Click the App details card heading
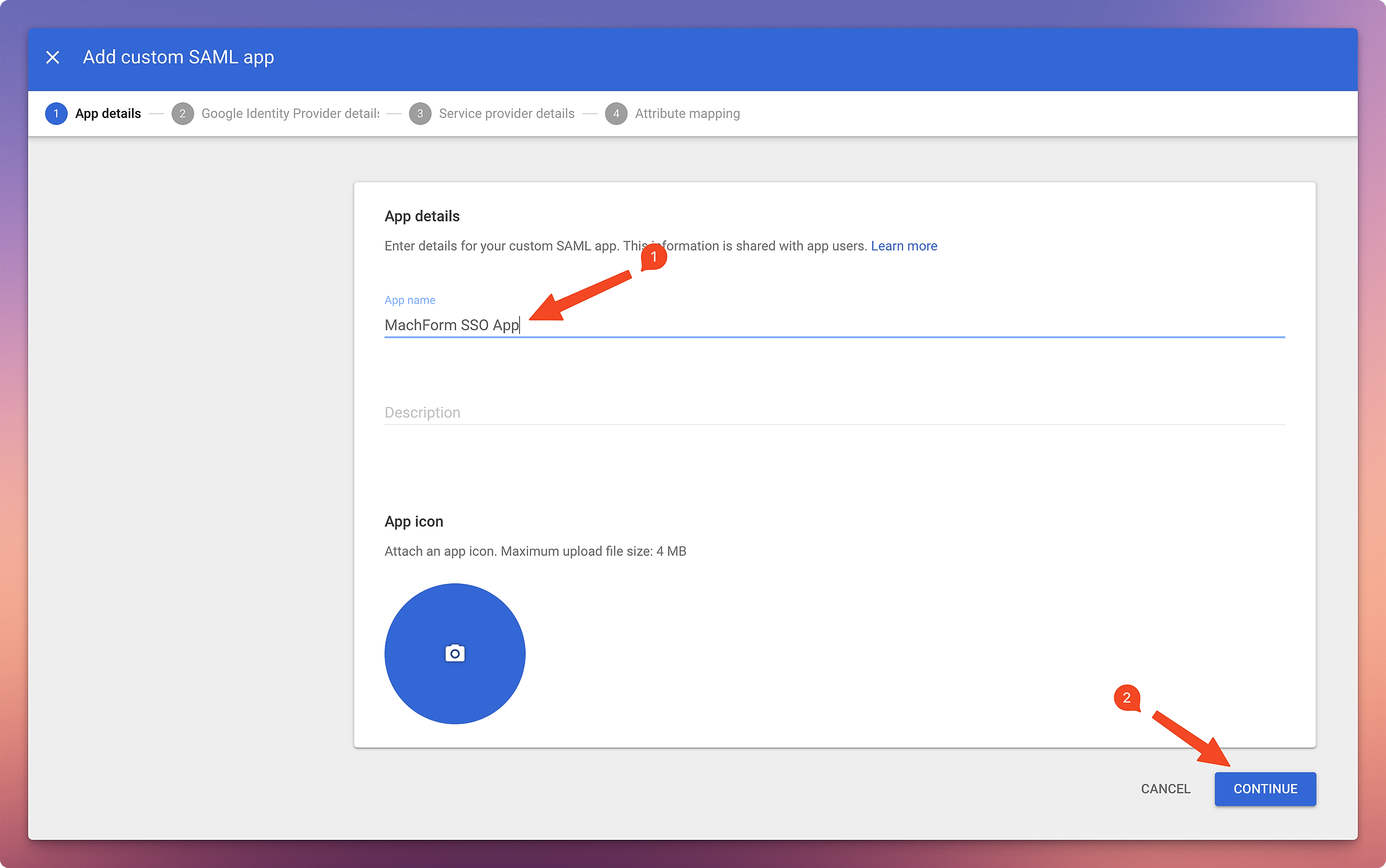Image resolution: width=1386 pixels, height=868 pixels. (422, 216)
